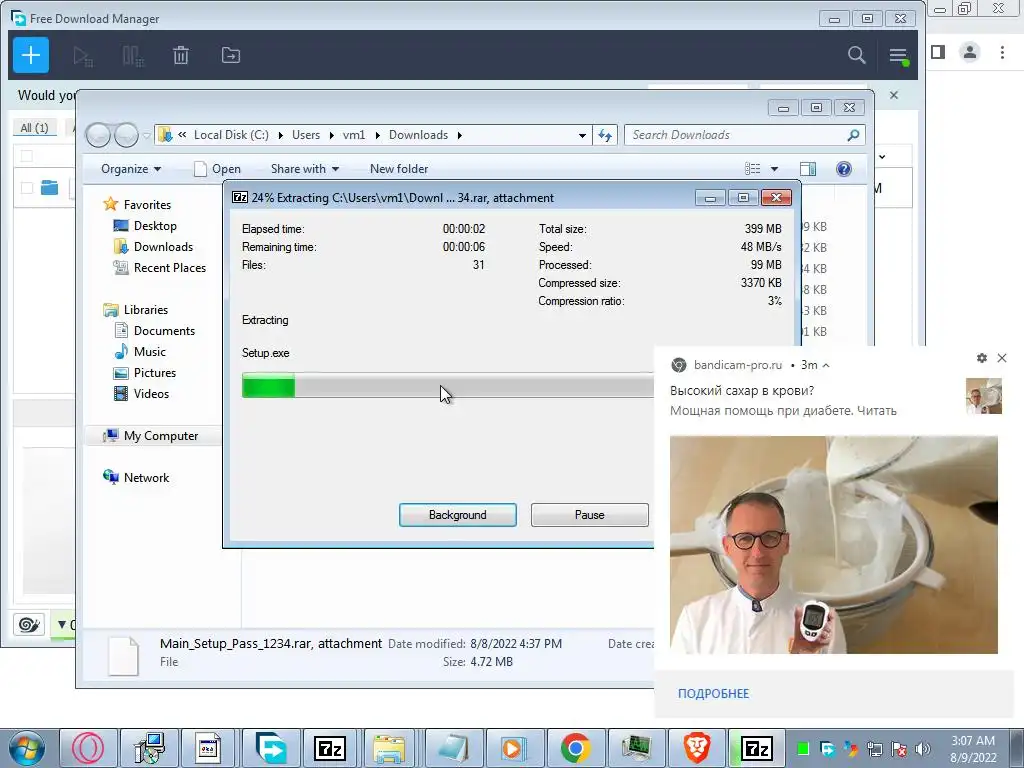Select Downloads in navigation pane
Viewport: 1024px width, 768px height.
[153, 246]
